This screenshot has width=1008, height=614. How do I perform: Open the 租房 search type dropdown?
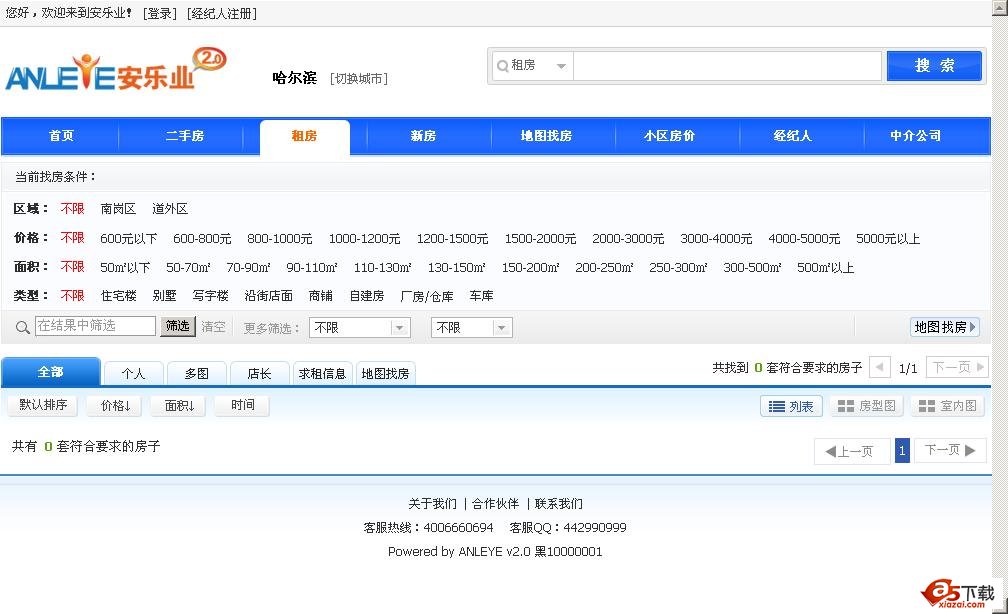[532, 66]
